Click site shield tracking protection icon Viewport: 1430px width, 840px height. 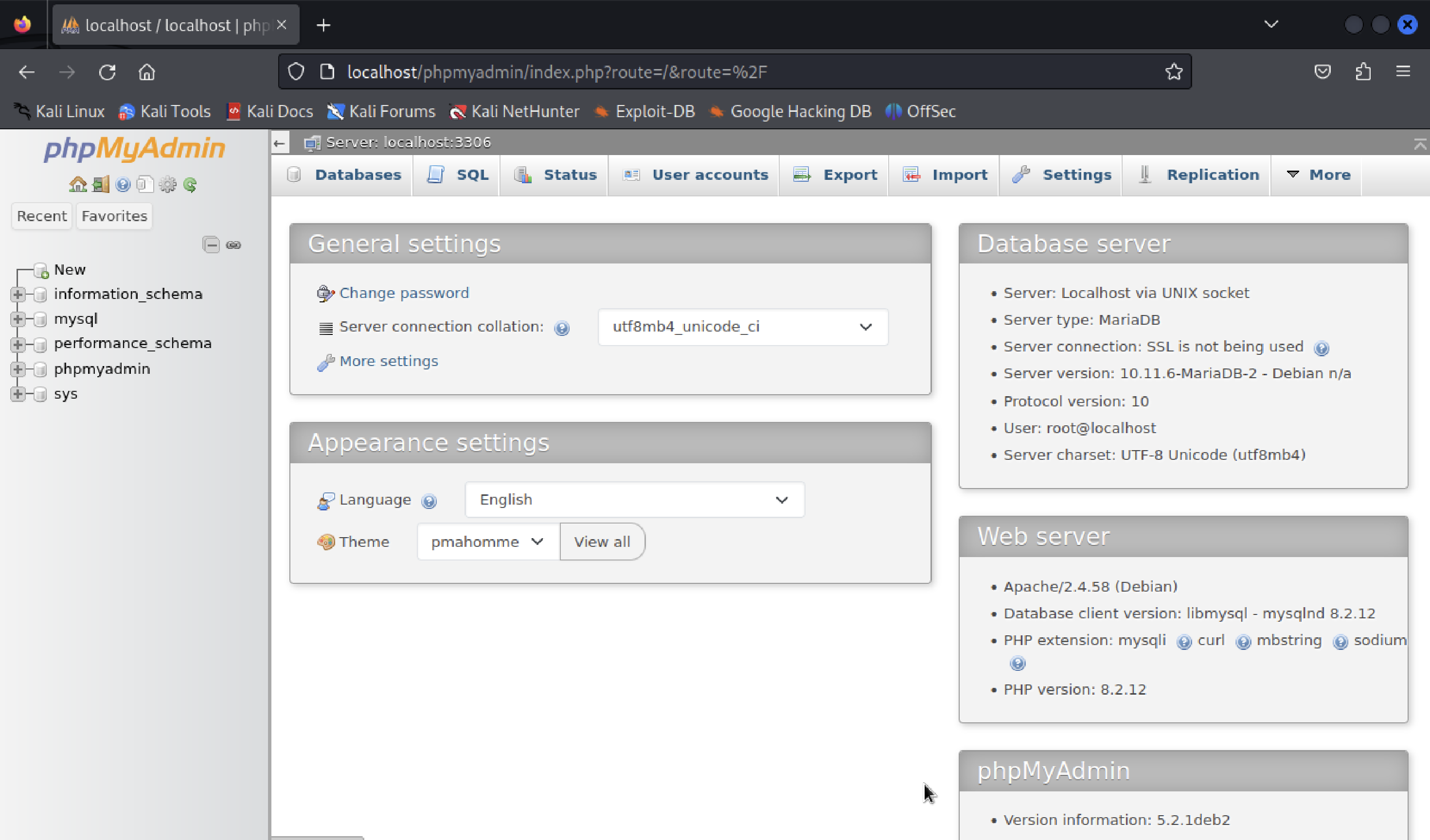coord(296,71)
